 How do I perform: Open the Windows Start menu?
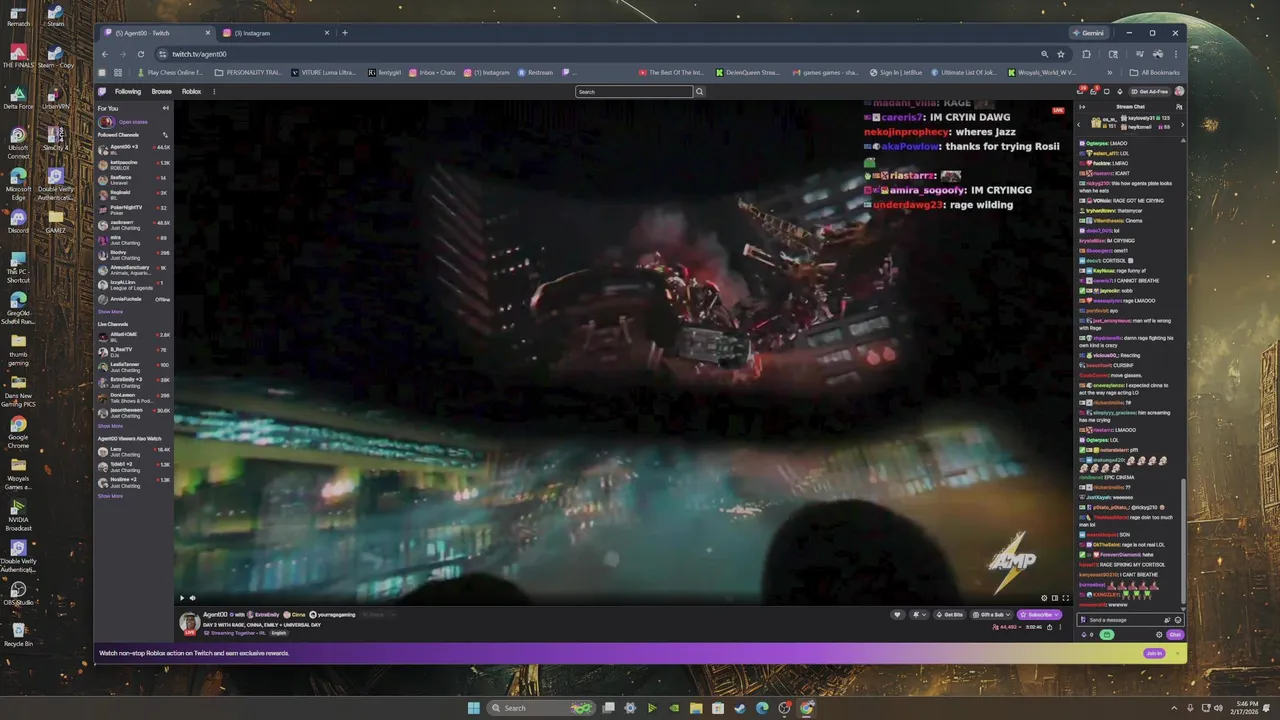pyautogui.click(x=473, y=708)
